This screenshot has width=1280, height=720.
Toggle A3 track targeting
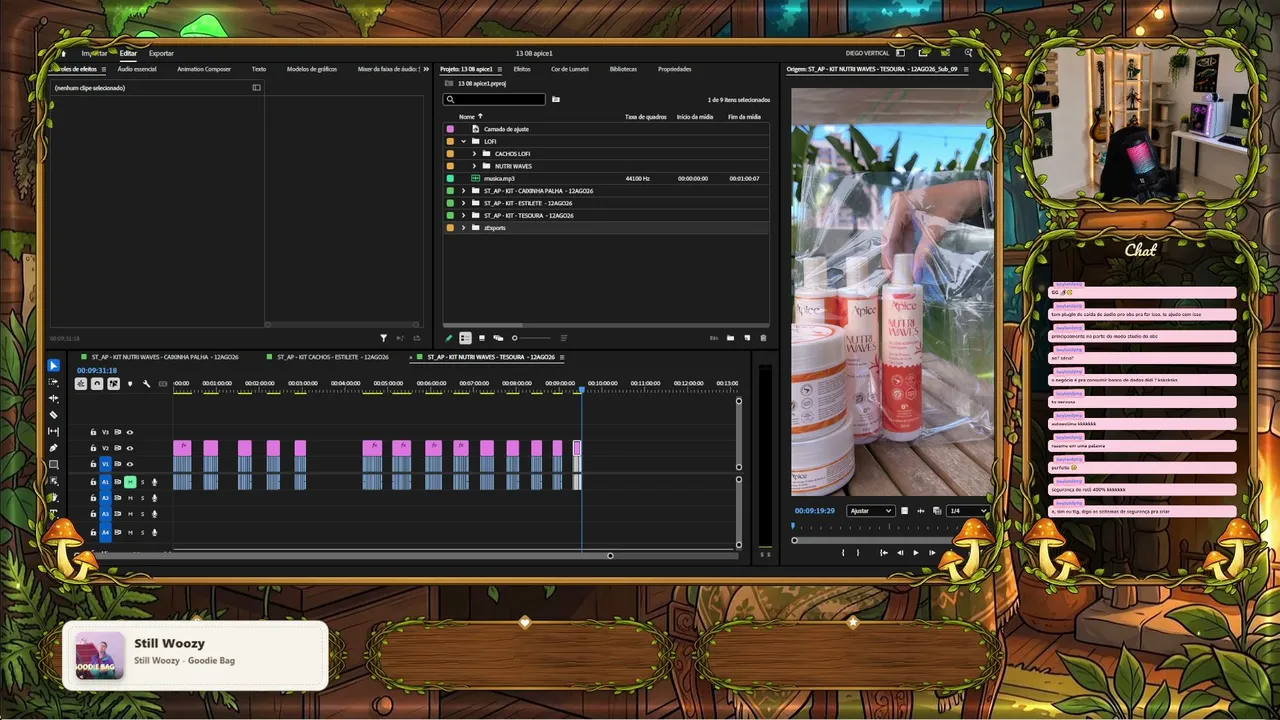105,514
